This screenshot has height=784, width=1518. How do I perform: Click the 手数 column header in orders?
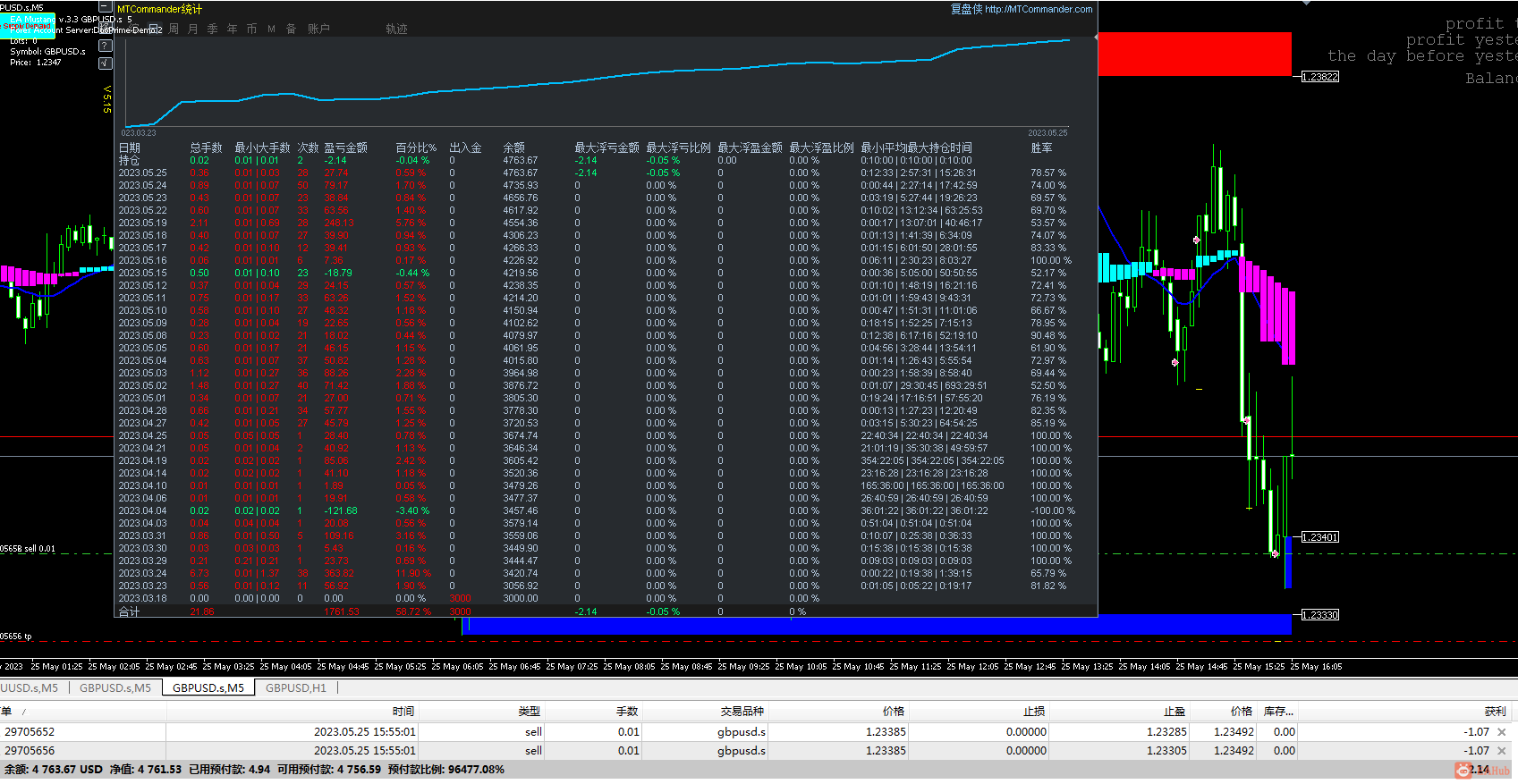627,712
